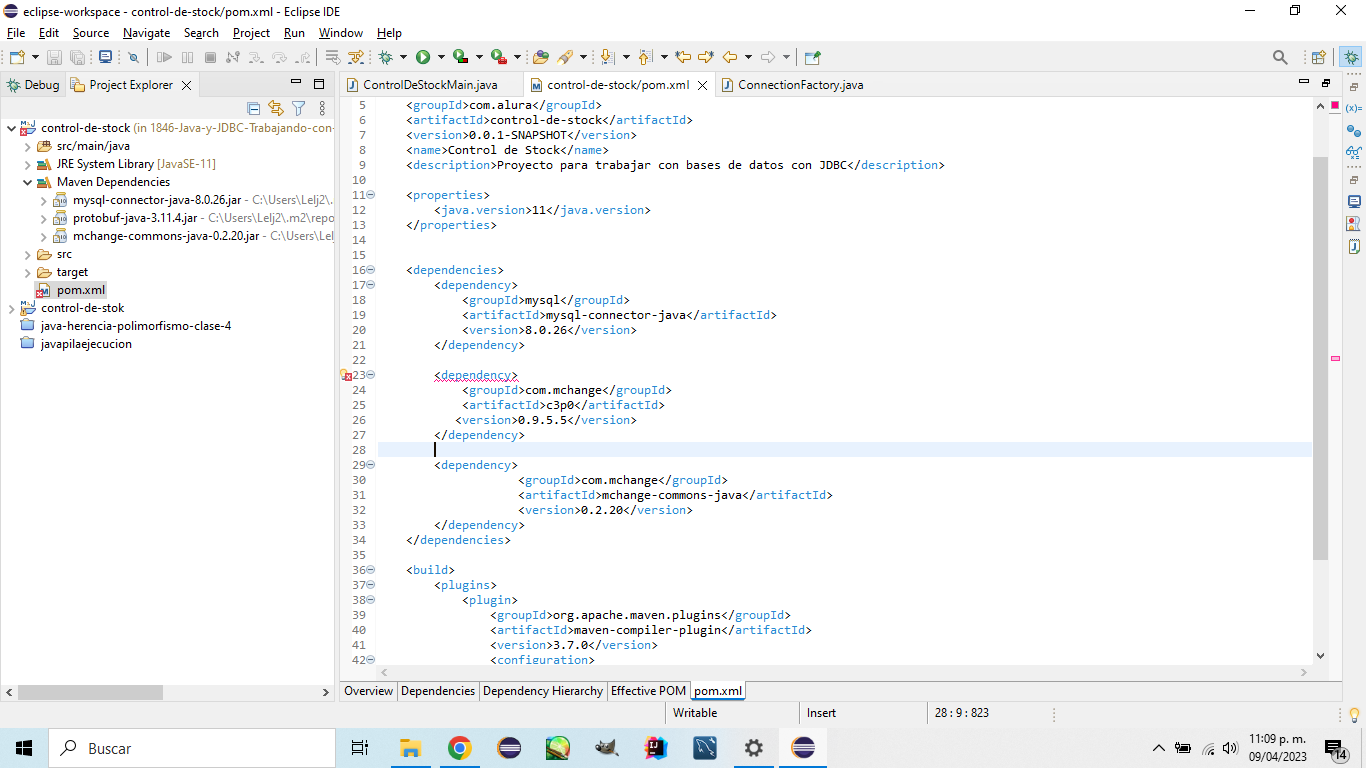Open dropdown arrow beside Debug bug icon
This screenshot has height=768, width=1366.
click(x=403, y=57)
